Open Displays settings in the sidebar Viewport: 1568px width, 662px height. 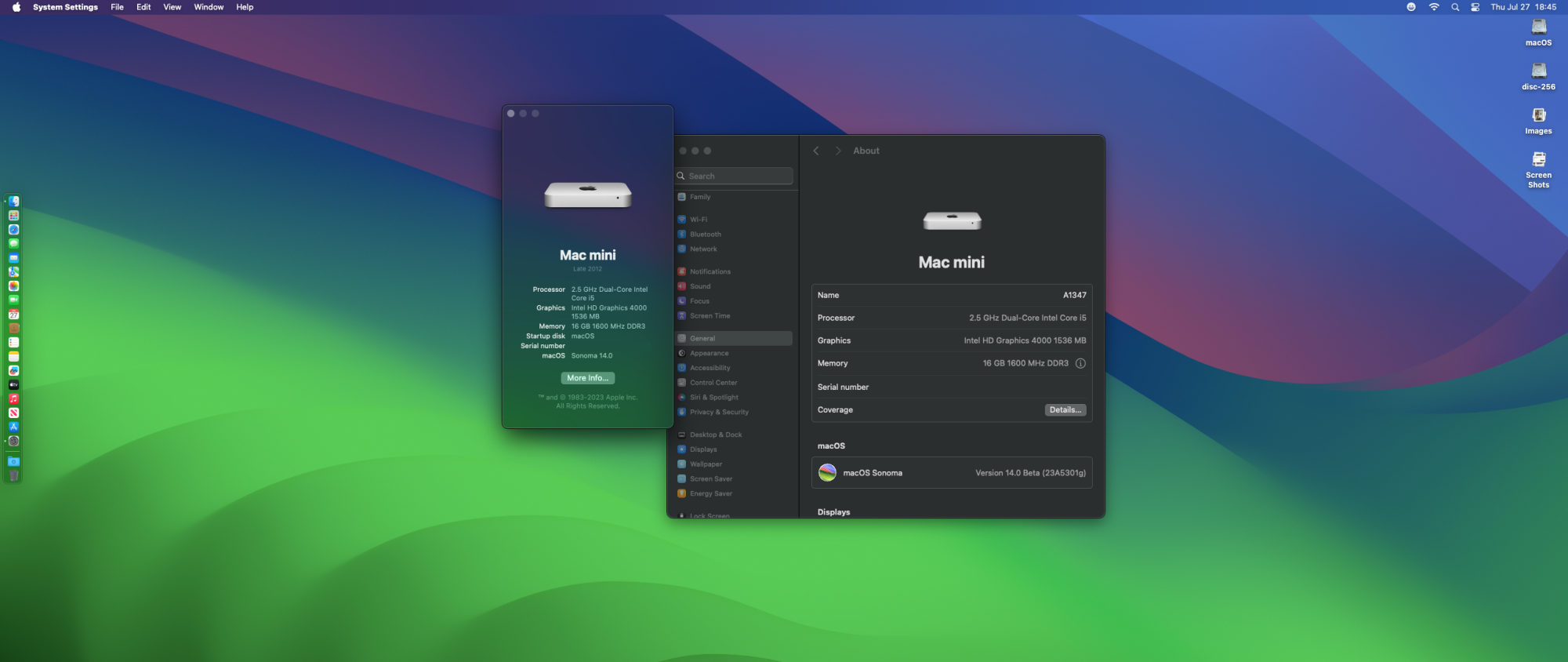(735, 449)
